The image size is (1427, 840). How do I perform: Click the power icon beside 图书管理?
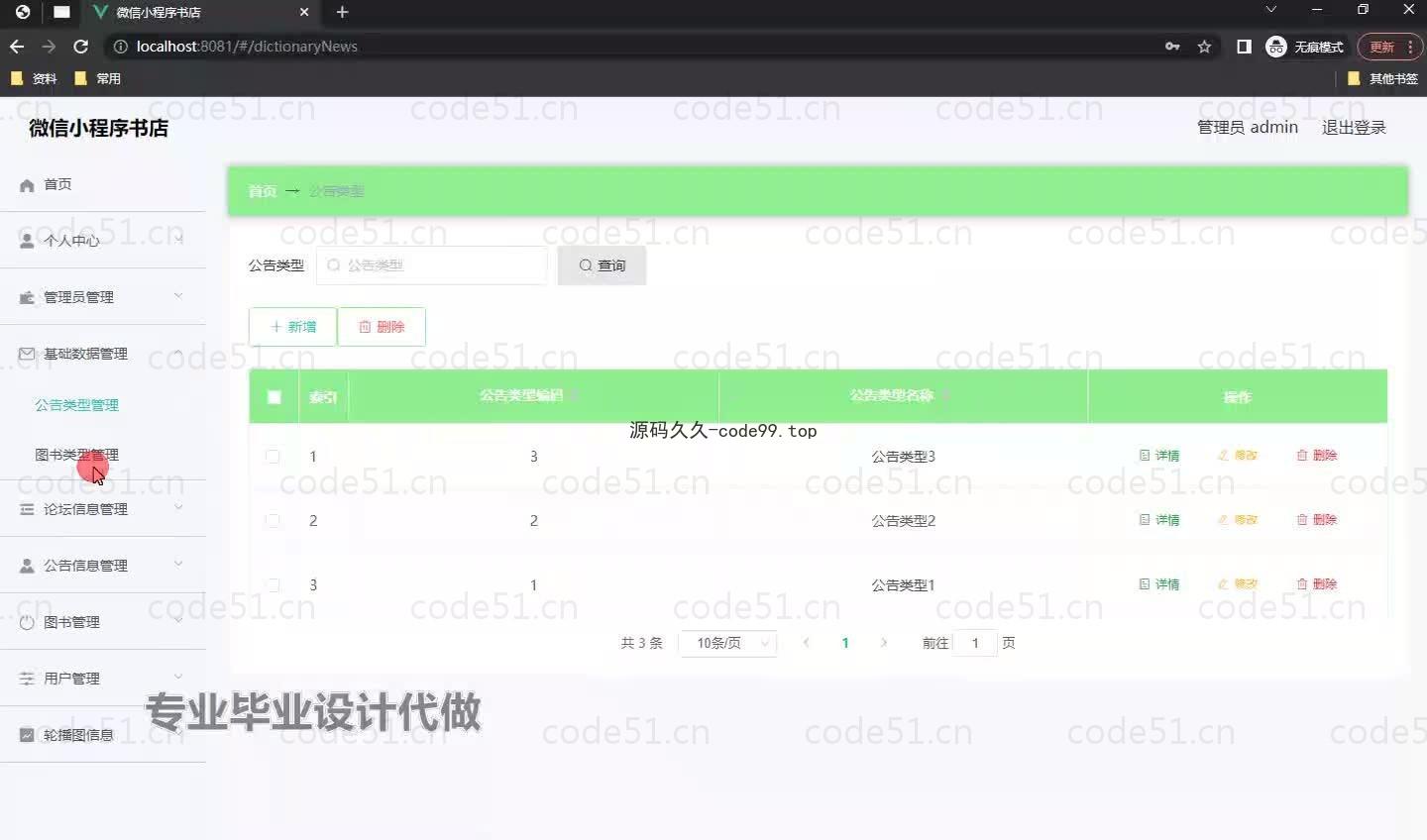[x=27, y=622]
